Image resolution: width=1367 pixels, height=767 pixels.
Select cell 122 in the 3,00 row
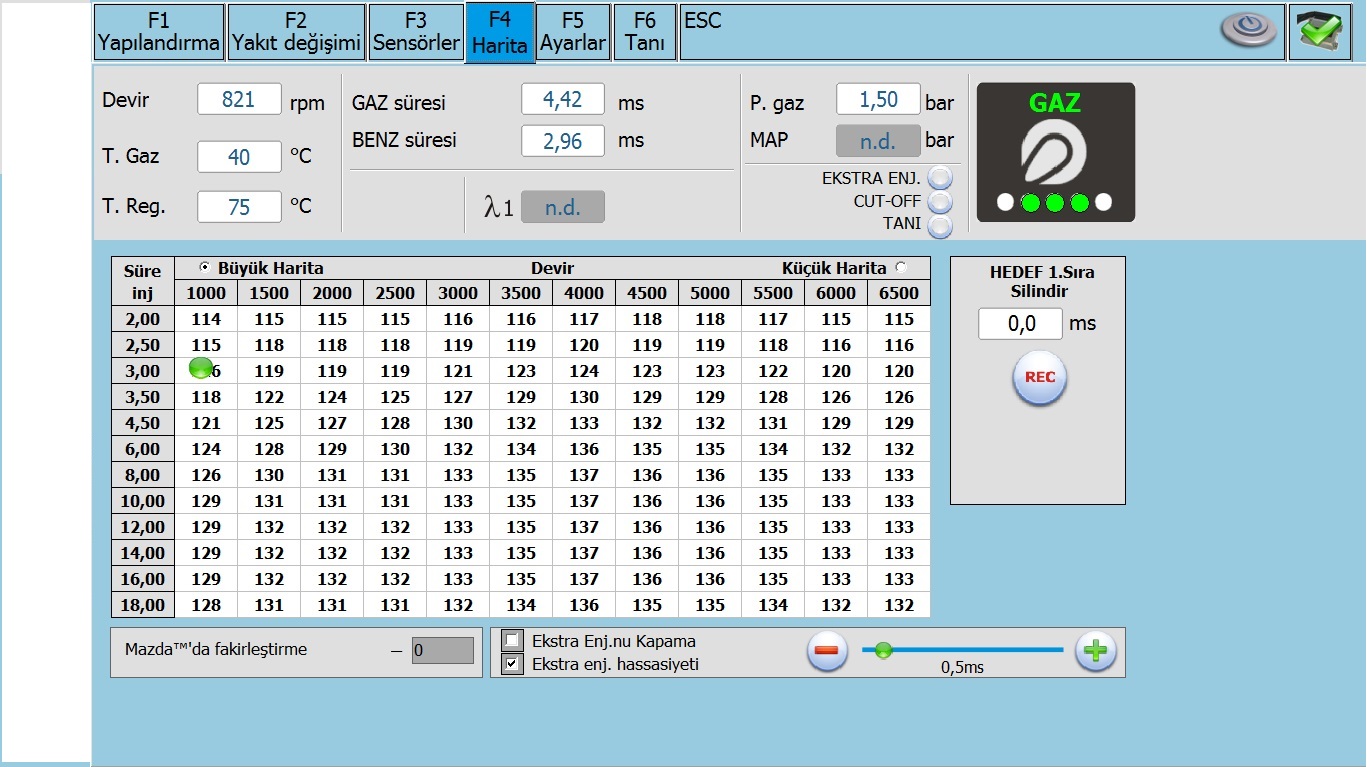773,371
